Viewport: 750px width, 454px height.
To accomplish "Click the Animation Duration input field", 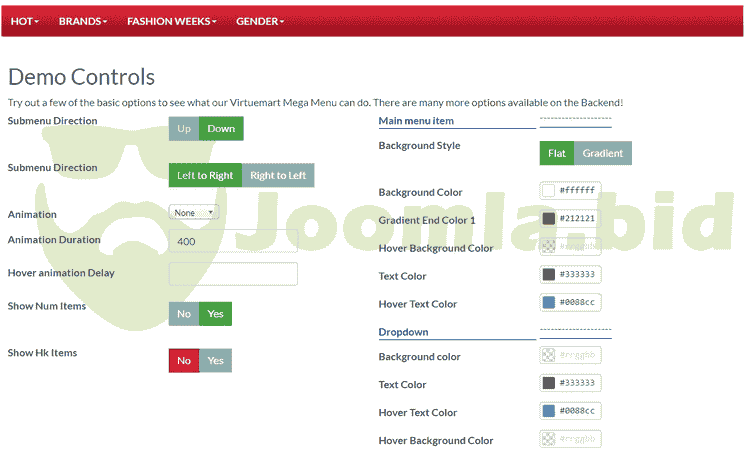I will tap(233, 241).
